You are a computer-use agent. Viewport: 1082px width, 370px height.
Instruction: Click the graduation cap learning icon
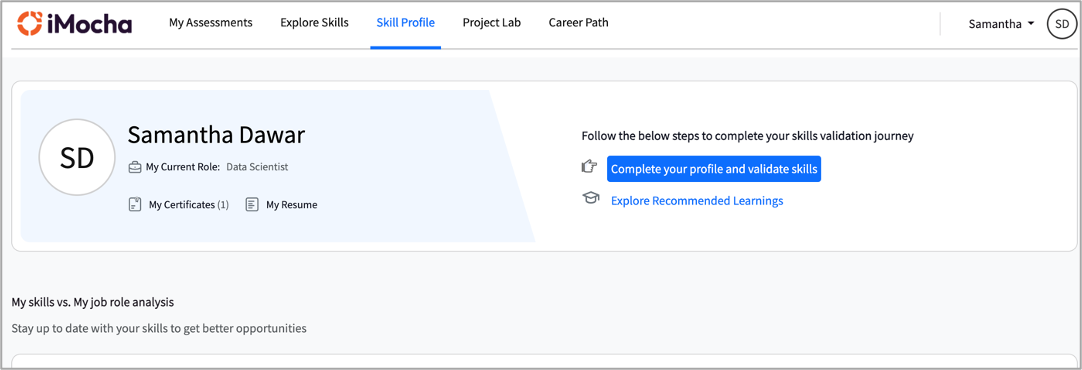[590, 199]
